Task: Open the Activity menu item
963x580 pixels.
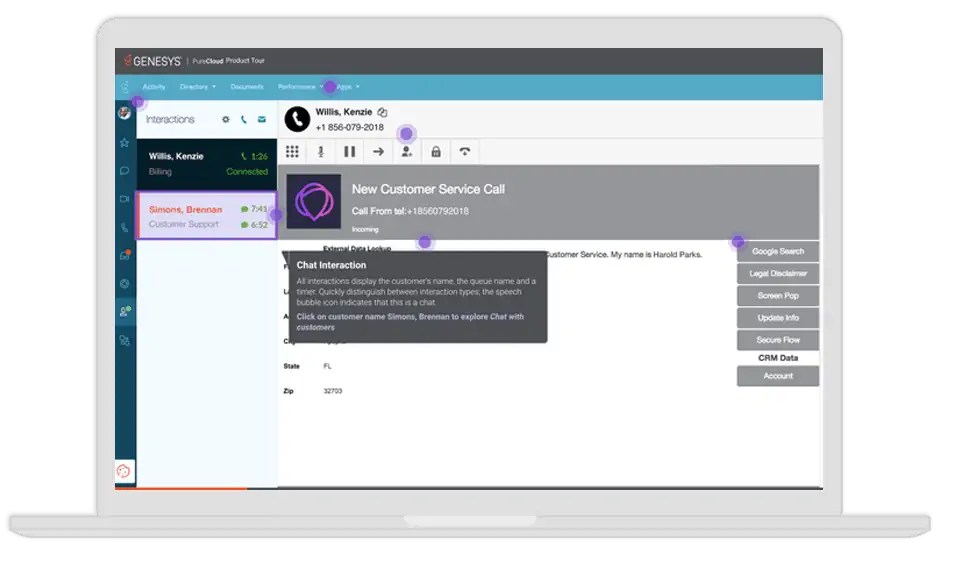Action: click(x=154, y=87)
